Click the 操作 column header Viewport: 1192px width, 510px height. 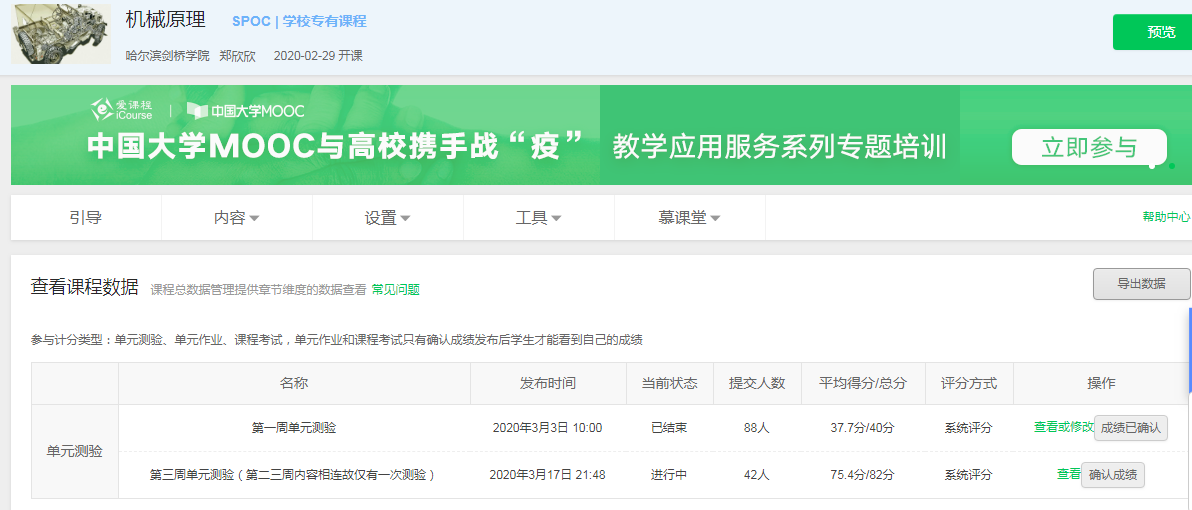pos(1102,383)
